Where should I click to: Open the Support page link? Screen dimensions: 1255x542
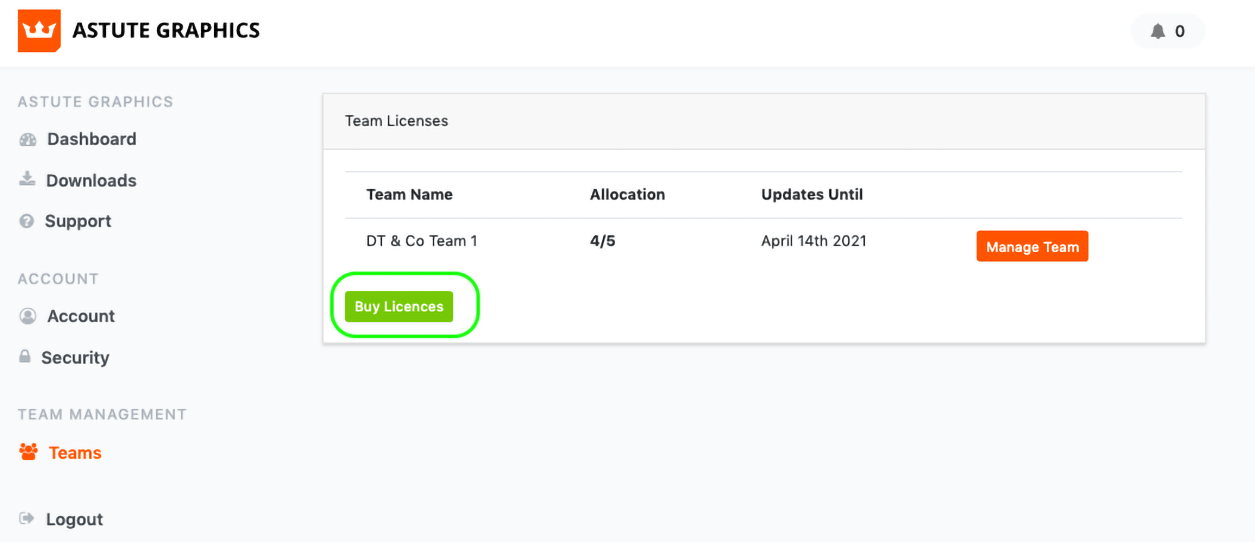coord(78,221)
